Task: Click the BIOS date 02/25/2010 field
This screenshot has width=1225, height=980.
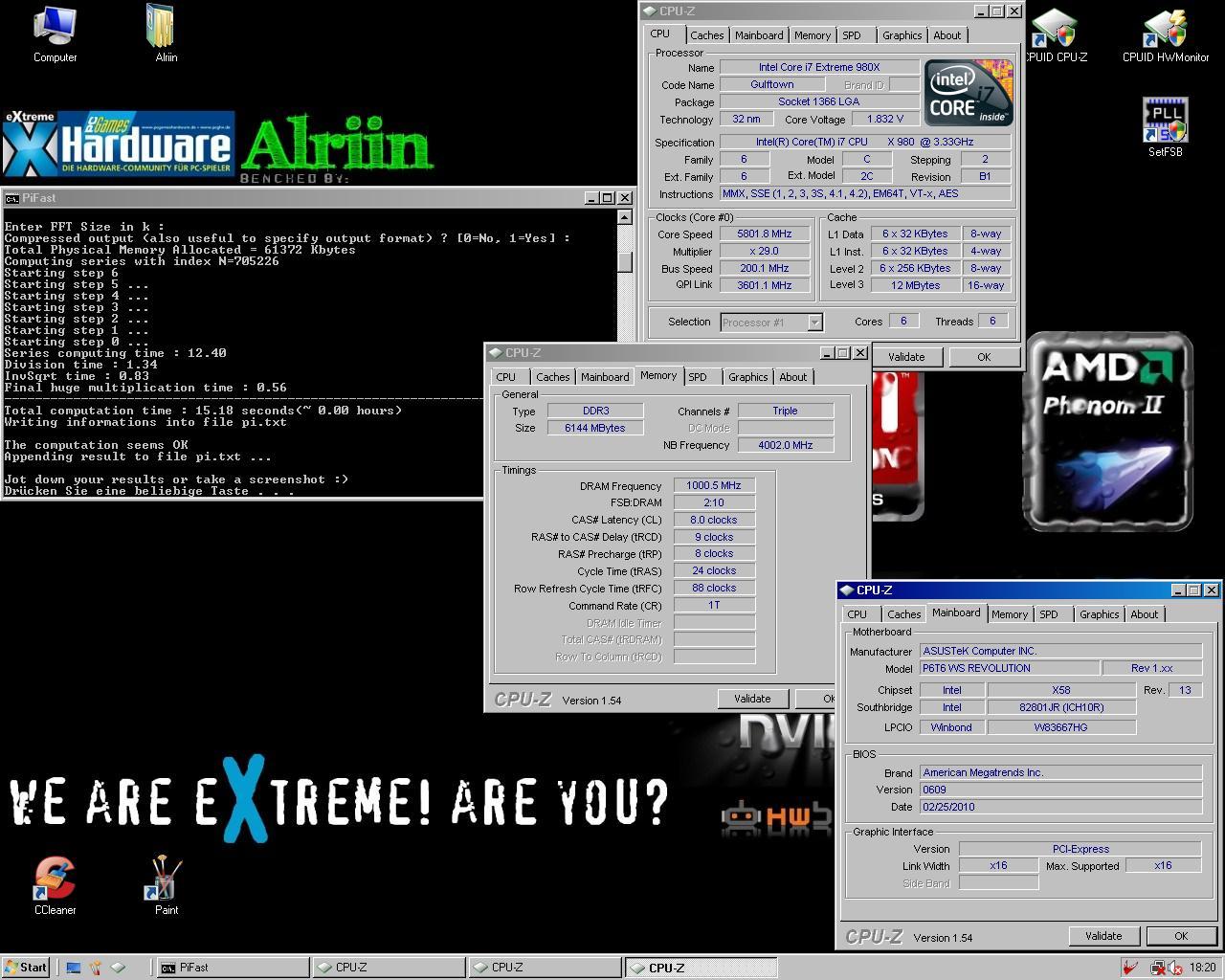Action: pyautogui.click(x=1060, y=807)
